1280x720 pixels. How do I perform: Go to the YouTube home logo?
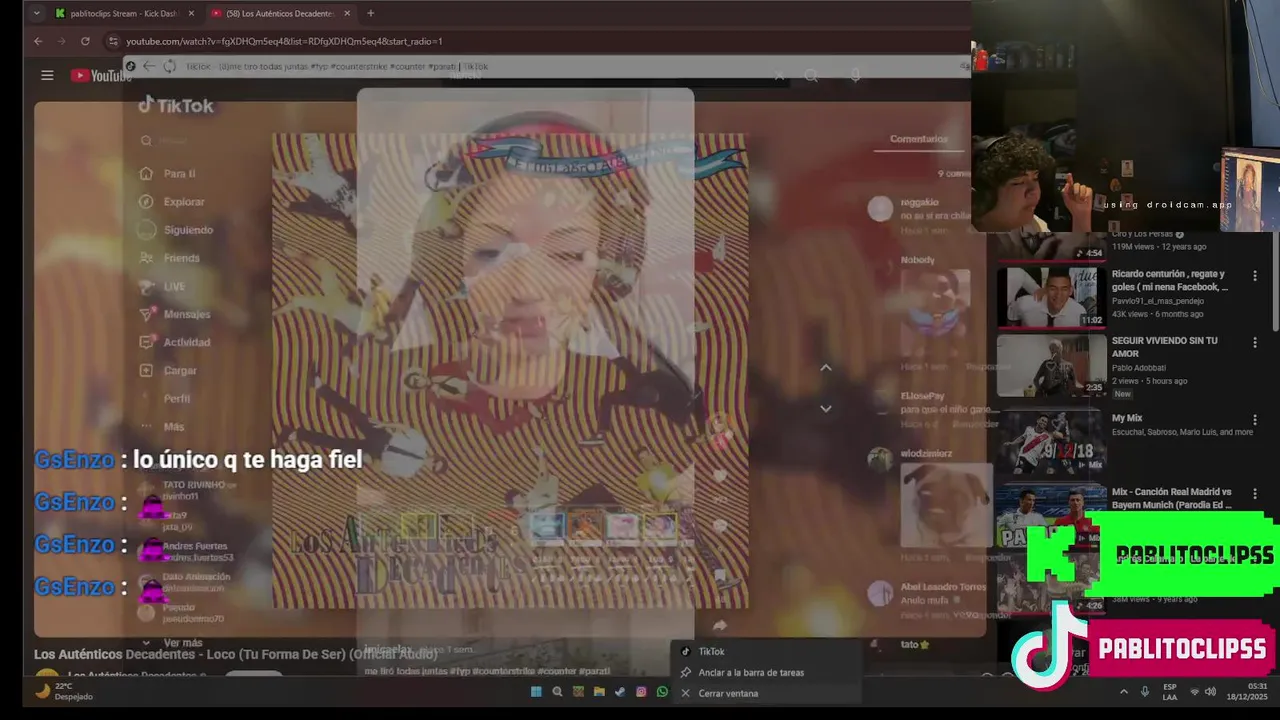(x=101, y=75)
